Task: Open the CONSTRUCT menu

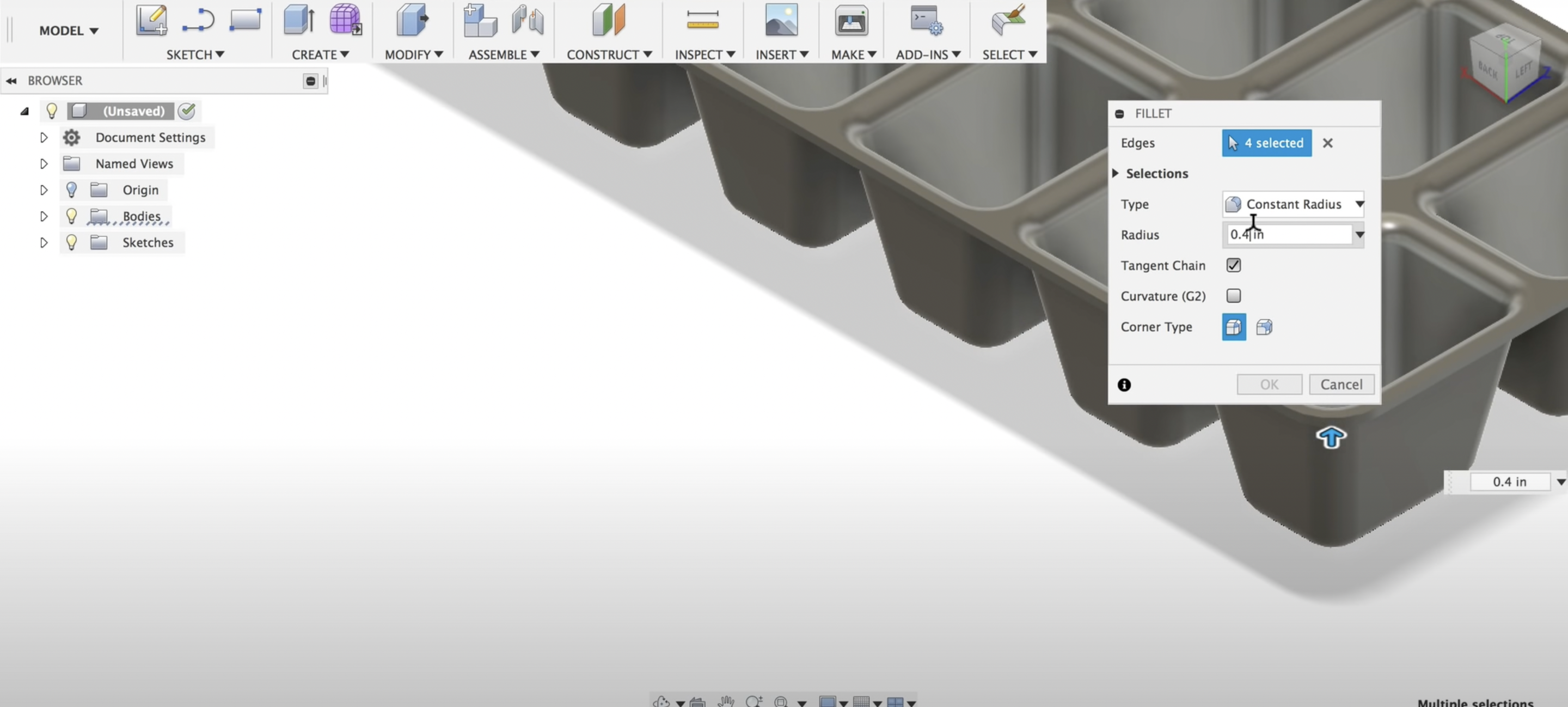Action: tap(608, 54)
